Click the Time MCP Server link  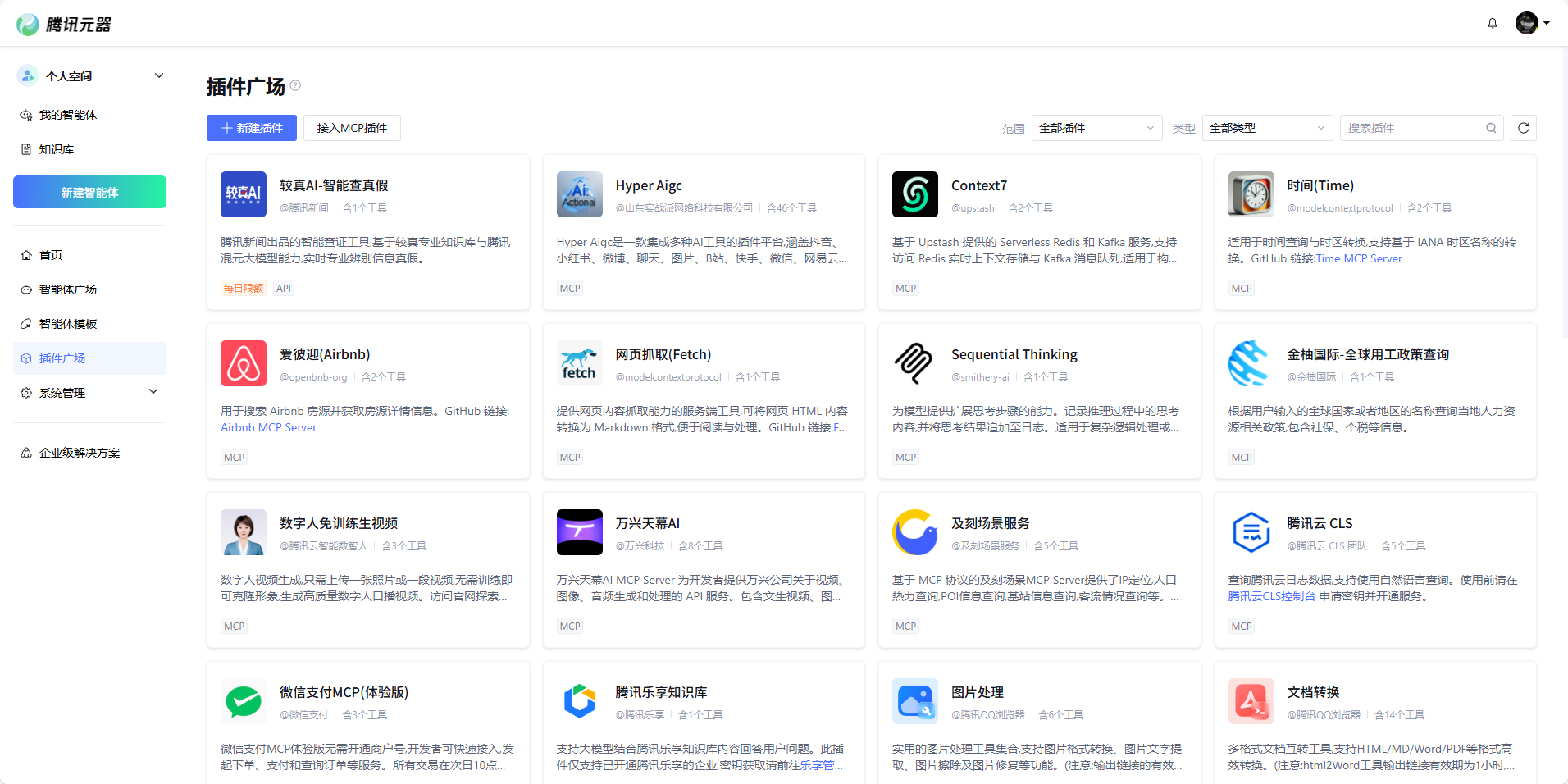[1359, 258]
